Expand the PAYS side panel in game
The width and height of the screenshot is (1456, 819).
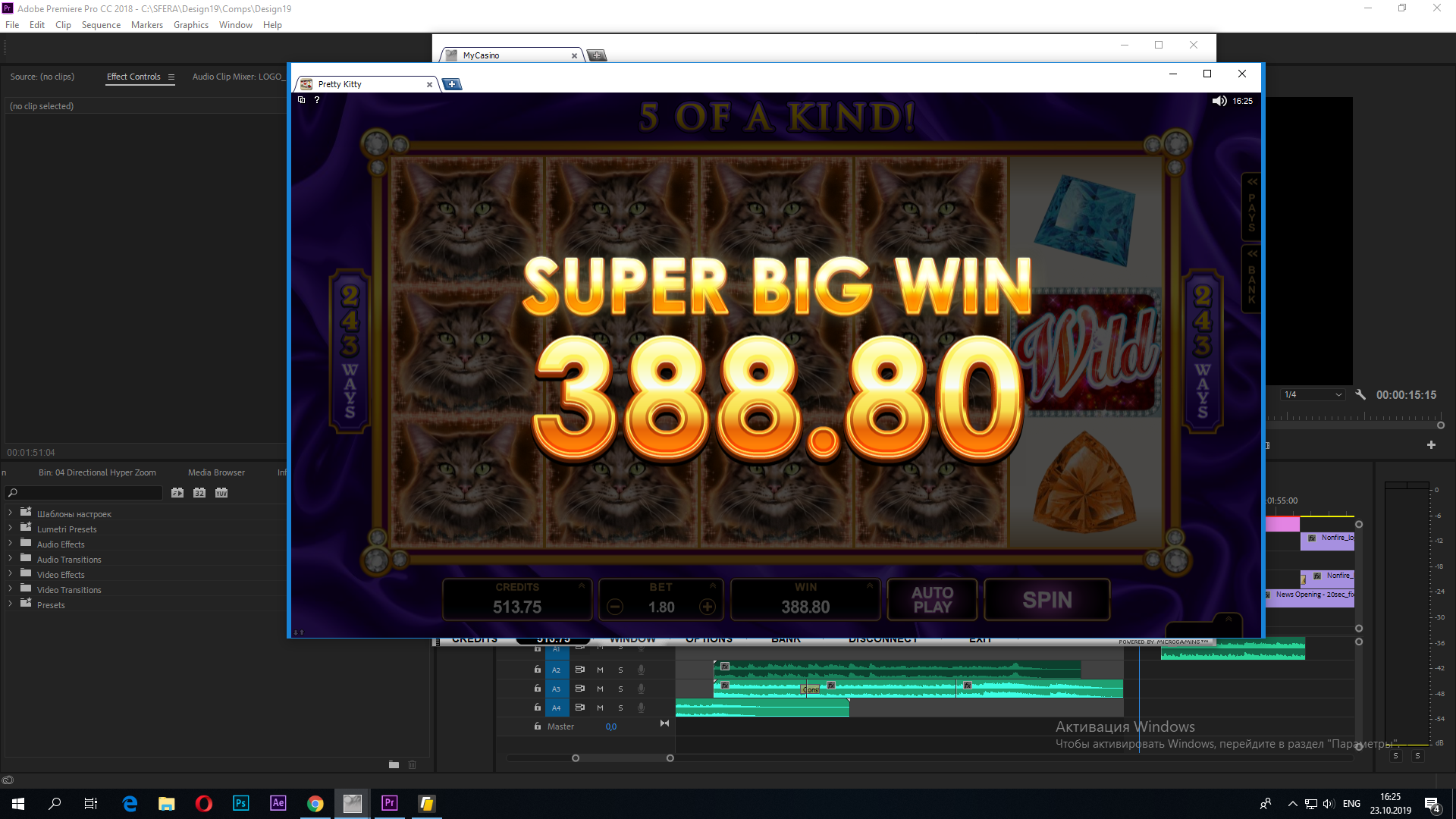point(1251,206)
